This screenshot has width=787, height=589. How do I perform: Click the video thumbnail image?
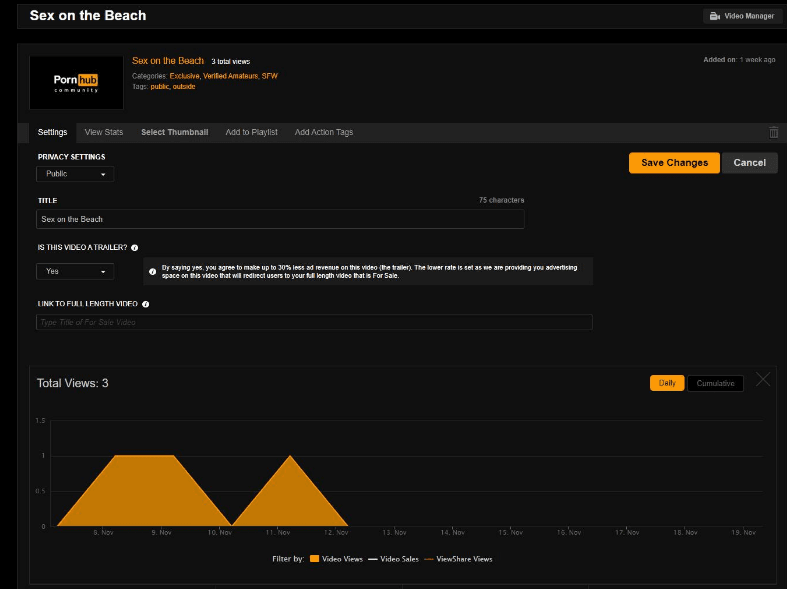76,82
